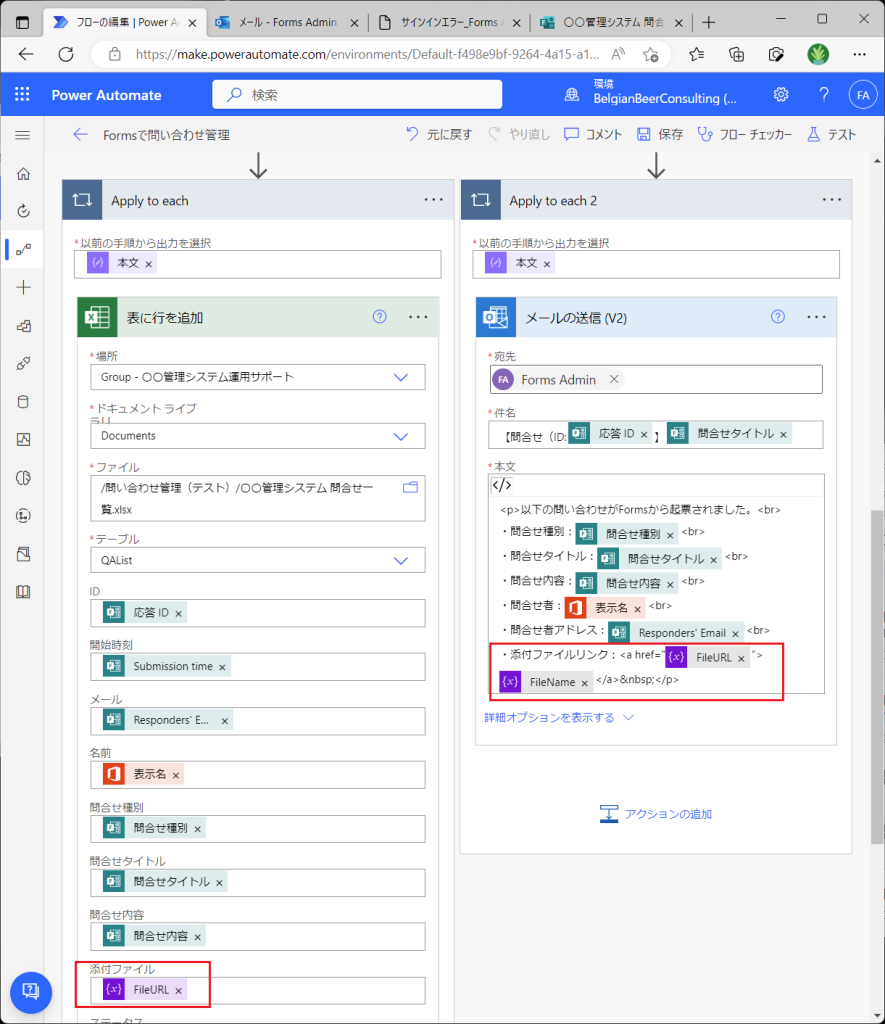Open the Monitor chart icon in sidebar
885x1024 pixels.
click(x=24, y=440)
